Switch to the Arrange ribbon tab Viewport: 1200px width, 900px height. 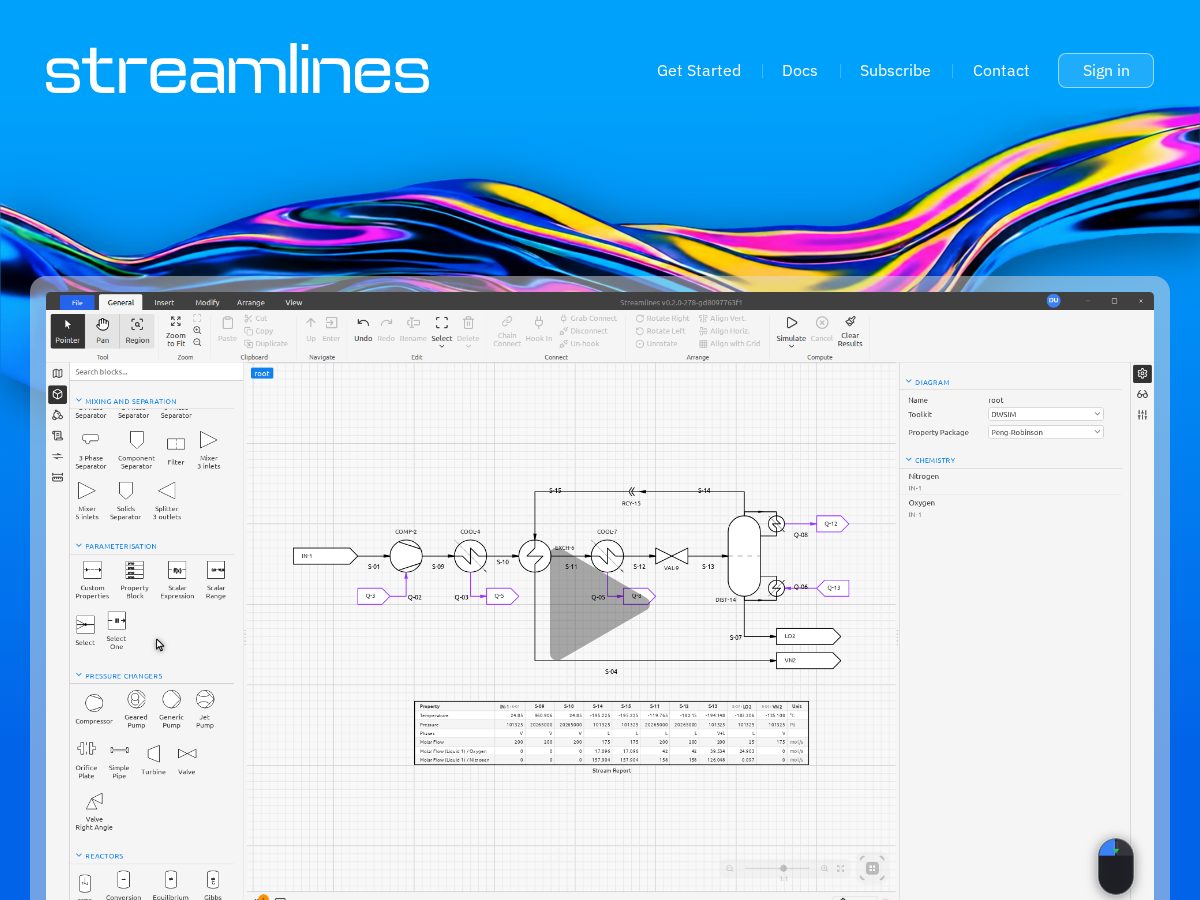[251, 302]
